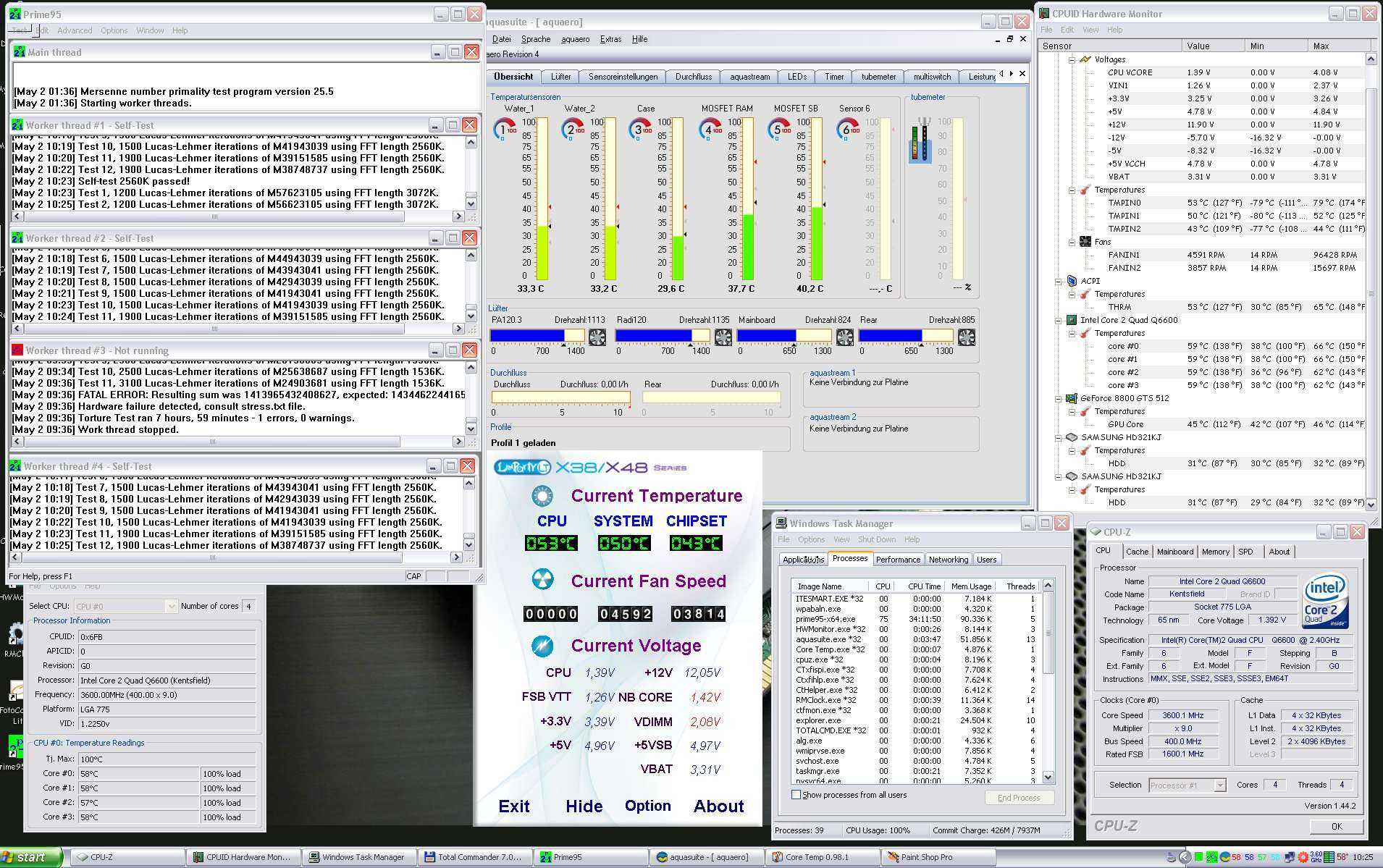Image resolution: width=1383 pixels, height=868 pixels.
Task: Collapse the Fans tree node
Action: 1072,242
